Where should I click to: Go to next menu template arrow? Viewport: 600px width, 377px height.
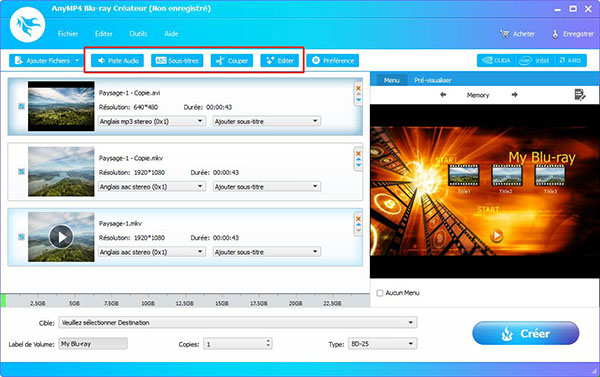click(x=515, y=95)
